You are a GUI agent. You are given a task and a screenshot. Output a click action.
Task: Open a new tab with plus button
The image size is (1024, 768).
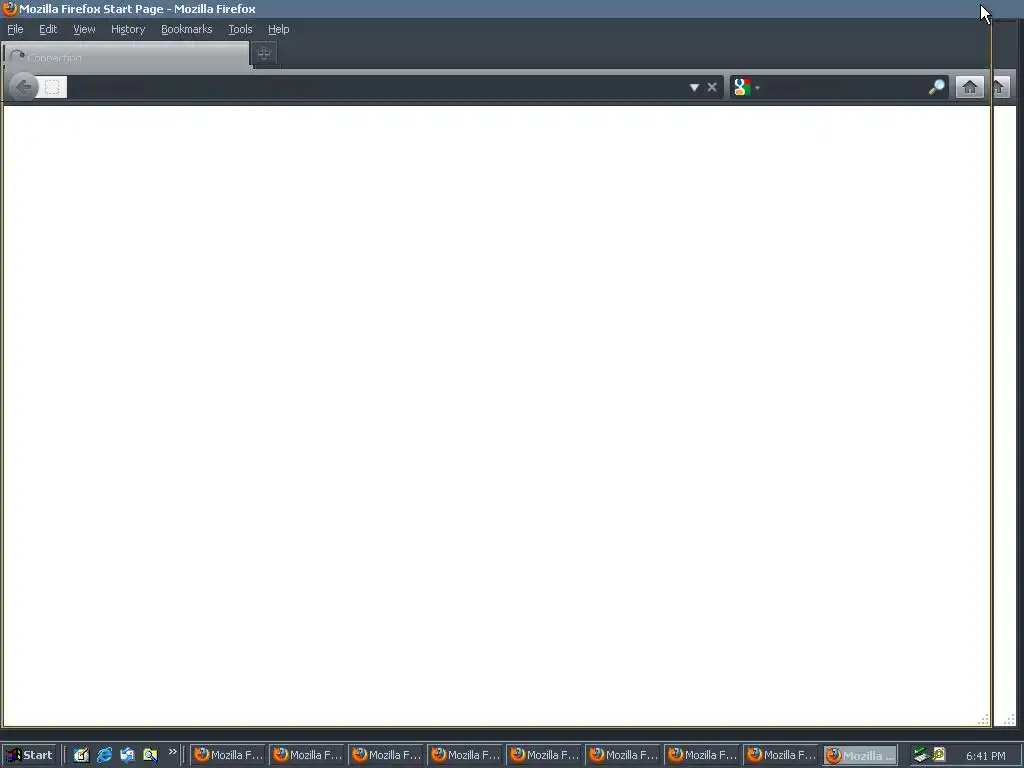tap(264, 54)
